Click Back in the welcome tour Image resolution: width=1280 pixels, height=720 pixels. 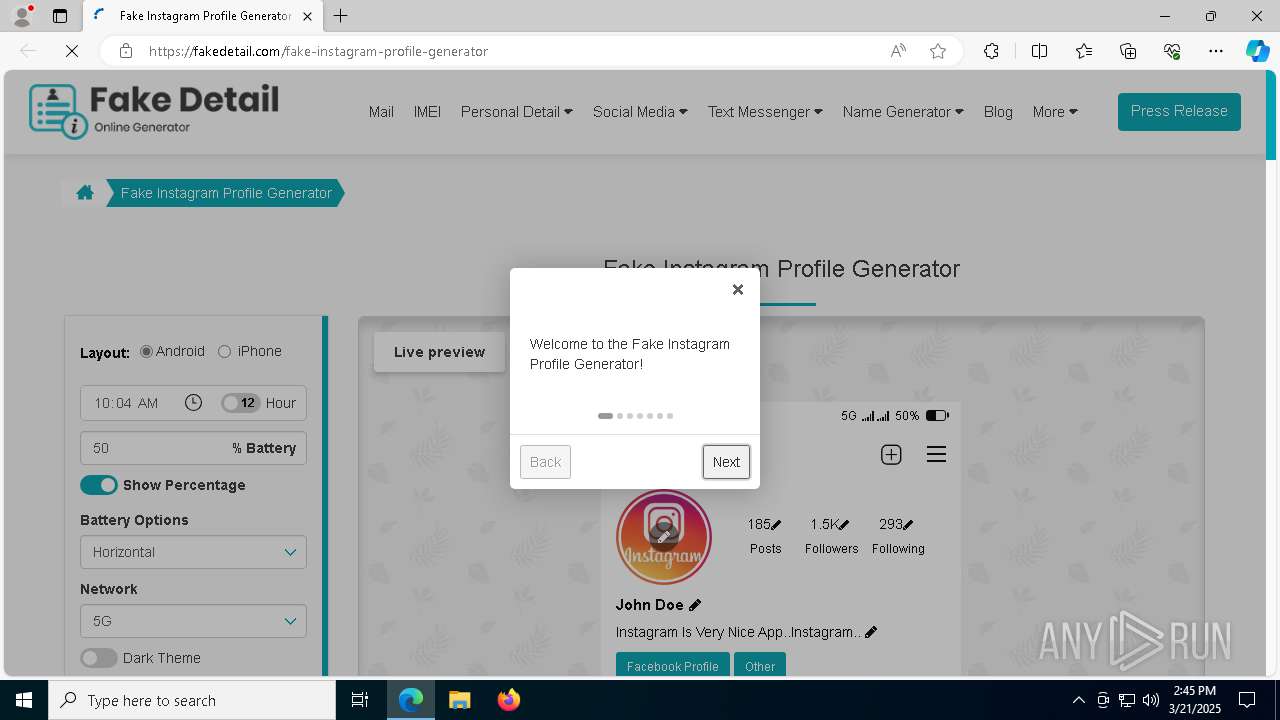pyautogui.click(x=545, y=462)
